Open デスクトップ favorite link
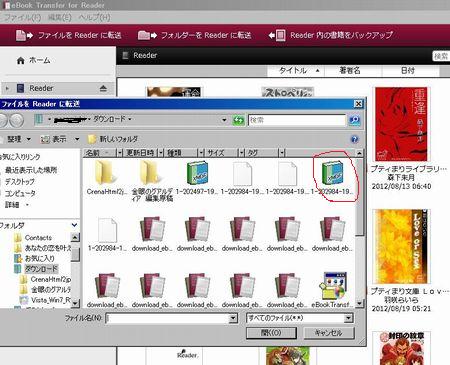 pos(20,182)
